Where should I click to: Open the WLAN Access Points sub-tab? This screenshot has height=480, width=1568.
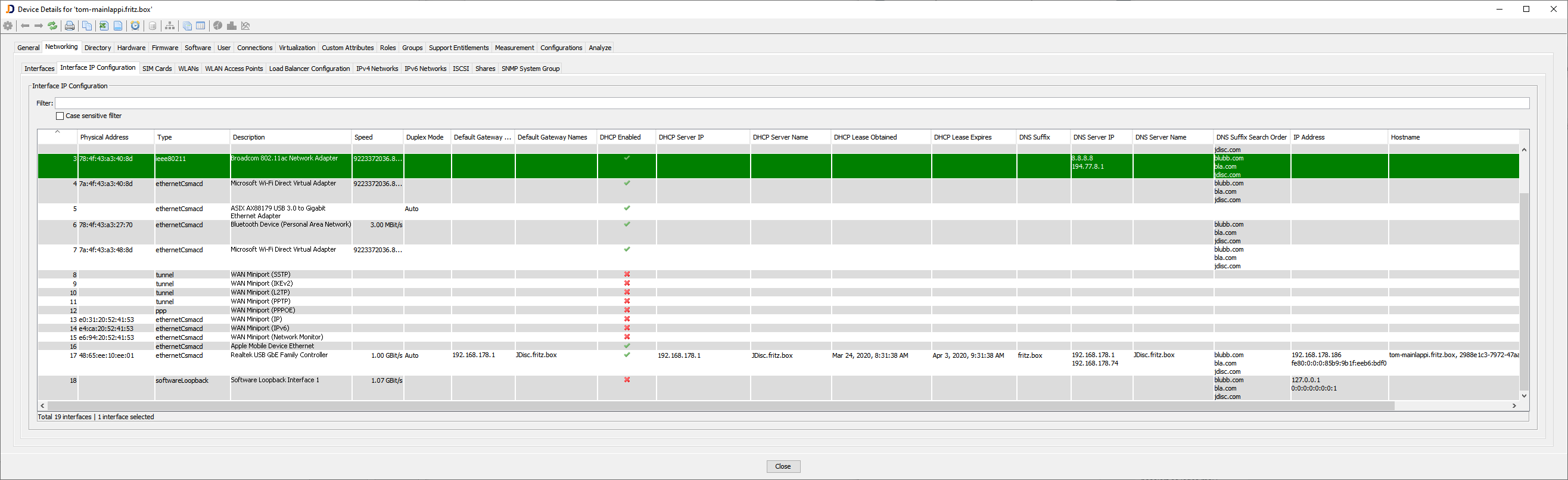pyautogui.click(x=234, y=68)
